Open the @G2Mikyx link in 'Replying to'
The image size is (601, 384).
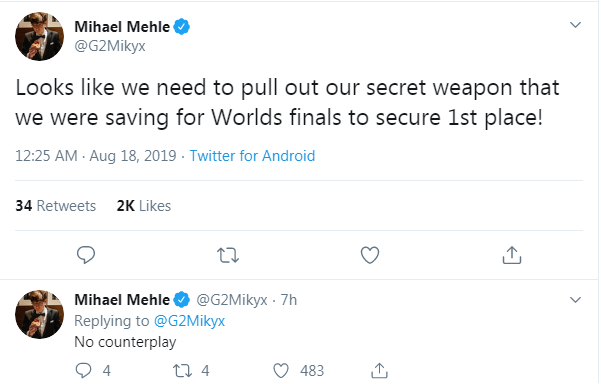click(x=189, y=321)
